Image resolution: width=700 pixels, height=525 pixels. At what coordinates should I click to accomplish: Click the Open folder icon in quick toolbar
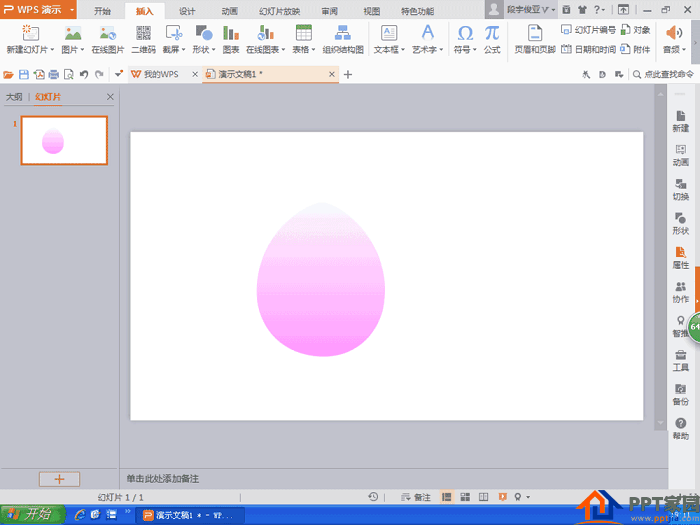tap(8, 75)
